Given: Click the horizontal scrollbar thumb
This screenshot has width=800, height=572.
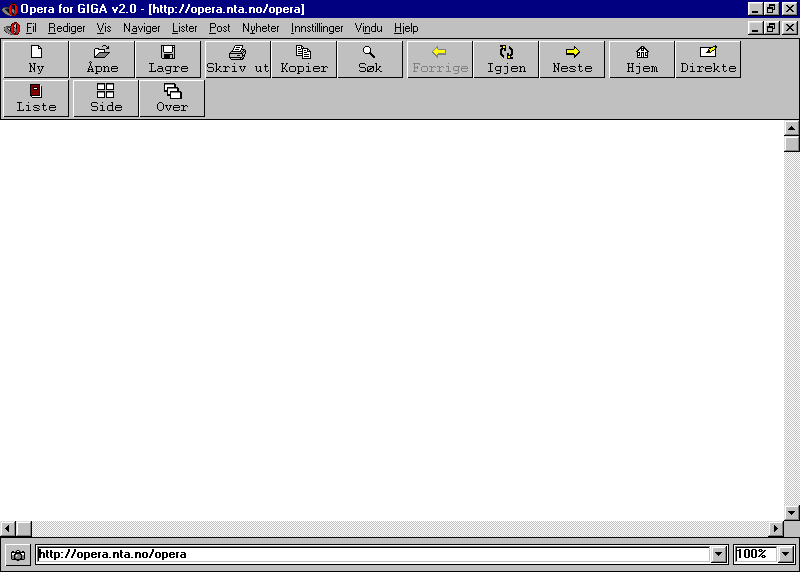Looking at the screenshot, I should (x=24, y=529).
